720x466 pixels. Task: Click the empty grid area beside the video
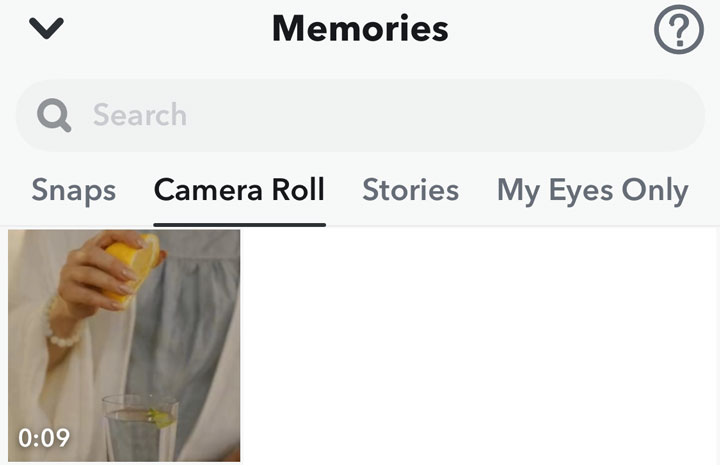(480, 346)
